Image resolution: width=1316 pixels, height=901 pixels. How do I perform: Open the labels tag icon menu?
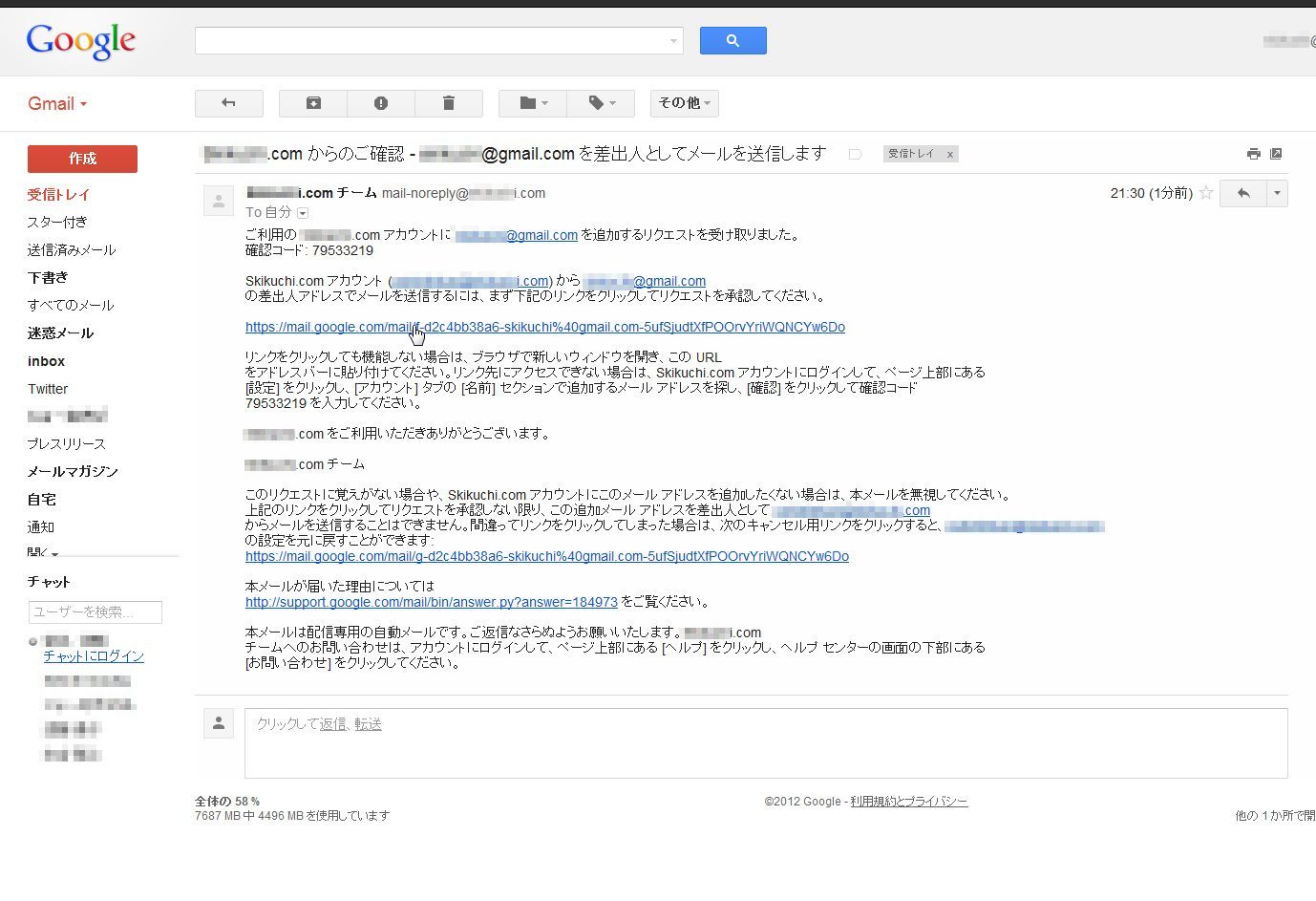click(601, 103)
